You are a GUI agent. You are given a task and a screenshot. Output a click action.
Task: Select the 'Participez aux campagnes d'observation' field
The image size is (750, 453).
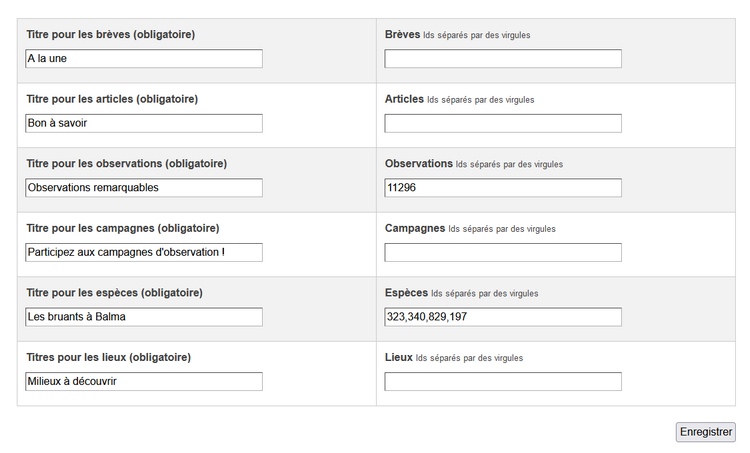click(x=144, y=252)
